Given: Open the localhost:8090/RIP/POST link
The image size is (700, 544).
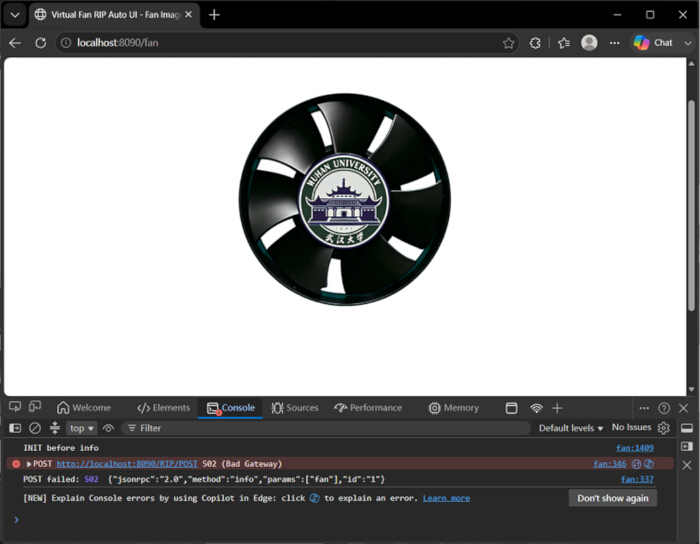Looking at the screenshot, I should point(127,464).
